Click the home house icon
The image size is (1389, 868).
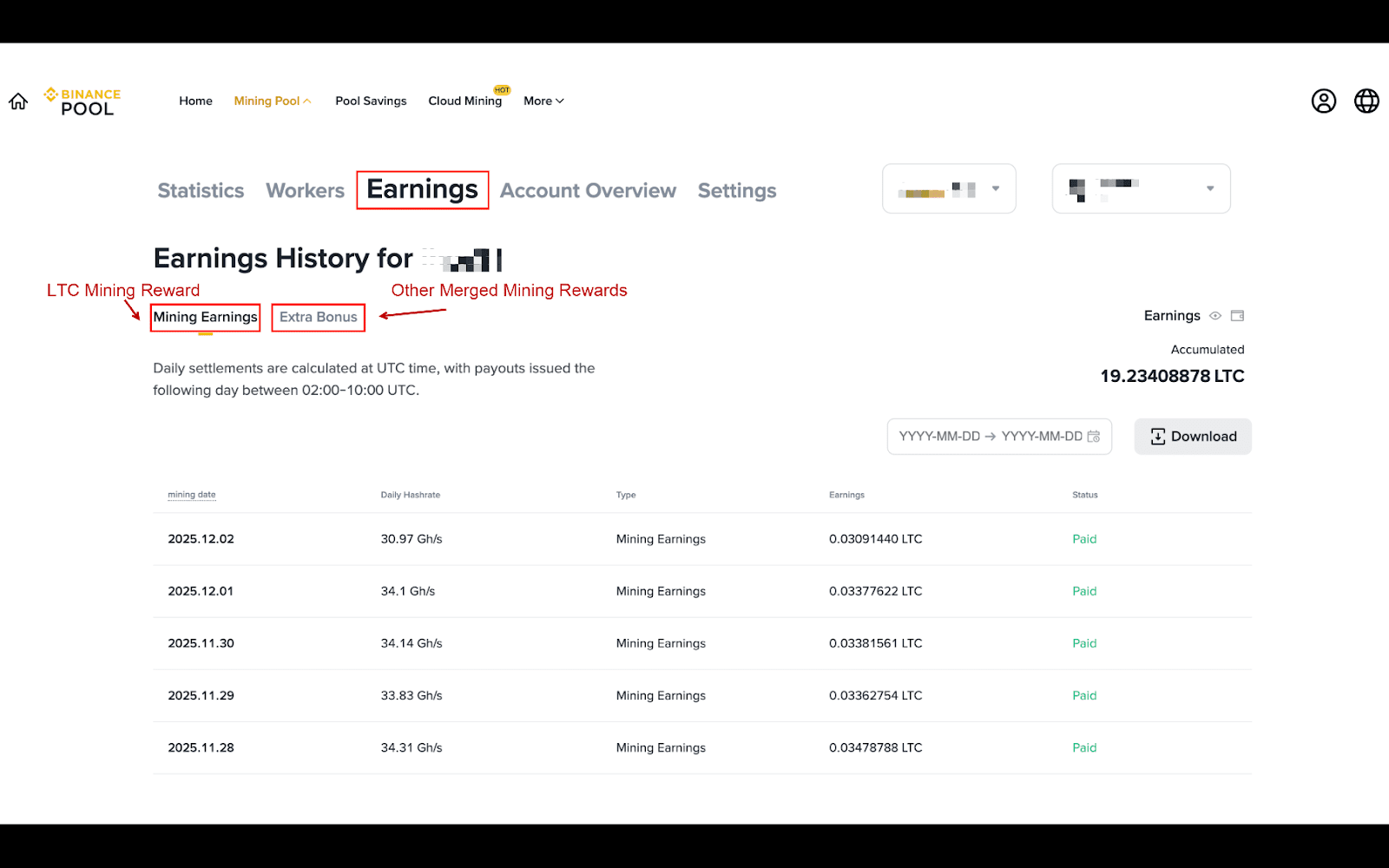point(18,102)
